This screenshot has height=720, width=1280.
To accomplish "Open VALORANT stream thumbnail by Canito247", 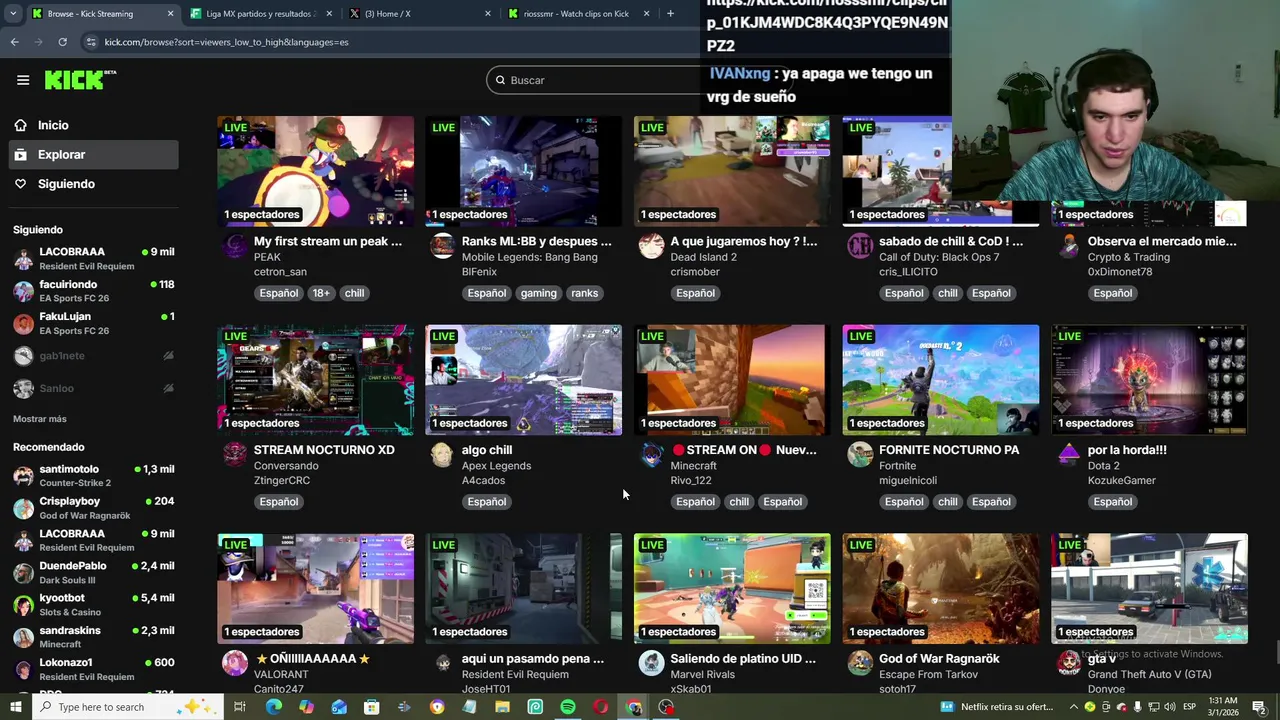I will 315,589.
